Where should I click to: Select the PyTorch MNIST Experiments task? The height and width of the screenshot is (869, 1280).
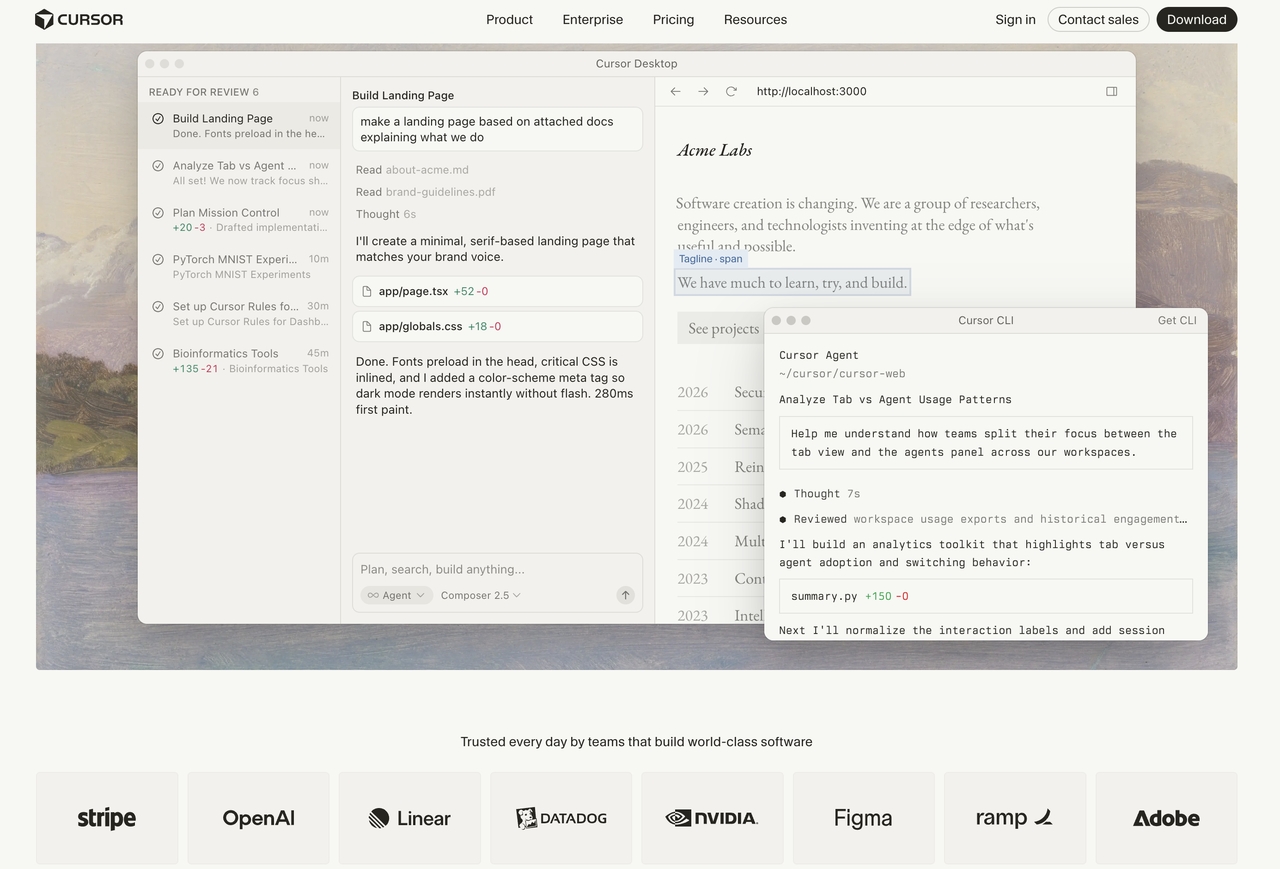[x=239, y=266]
